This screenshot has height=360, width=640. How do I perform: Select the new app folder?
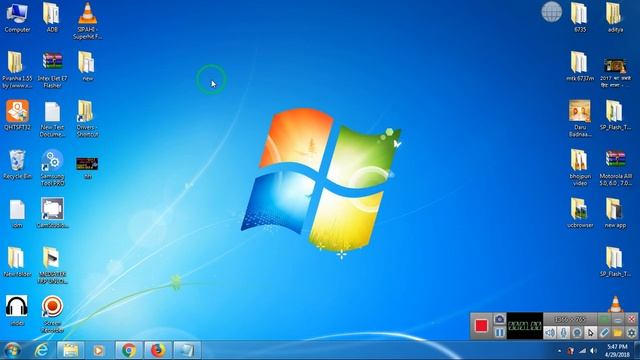[x=615, y=213]
